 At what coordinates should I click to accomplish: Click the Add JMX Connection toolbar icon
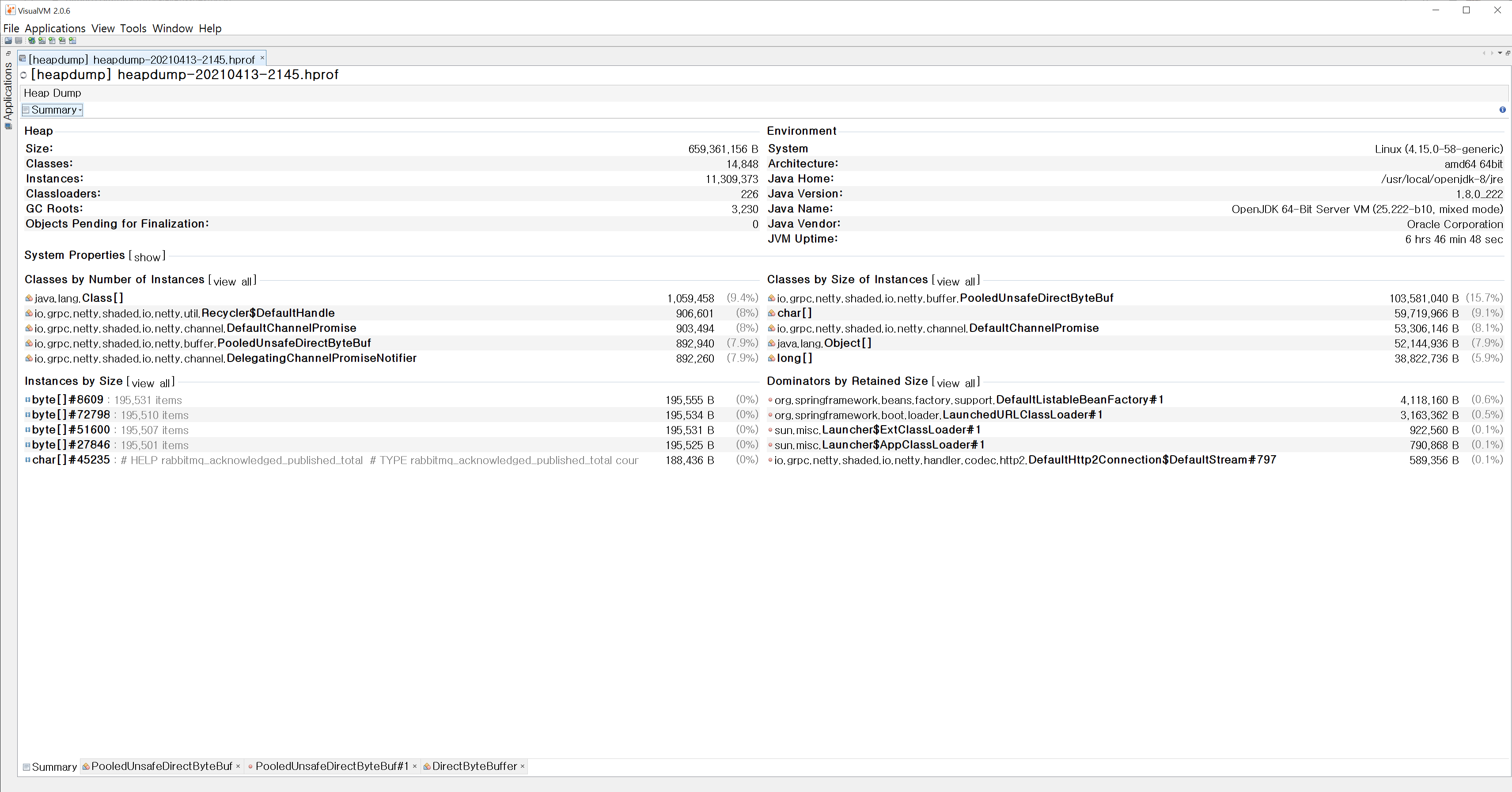(x=42, y=41)
